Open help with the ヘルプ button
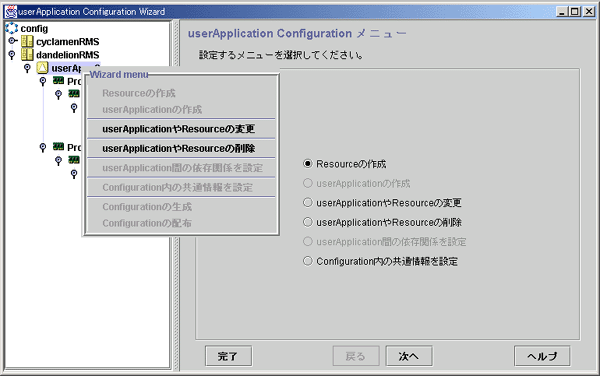 [x=542, y=356]
